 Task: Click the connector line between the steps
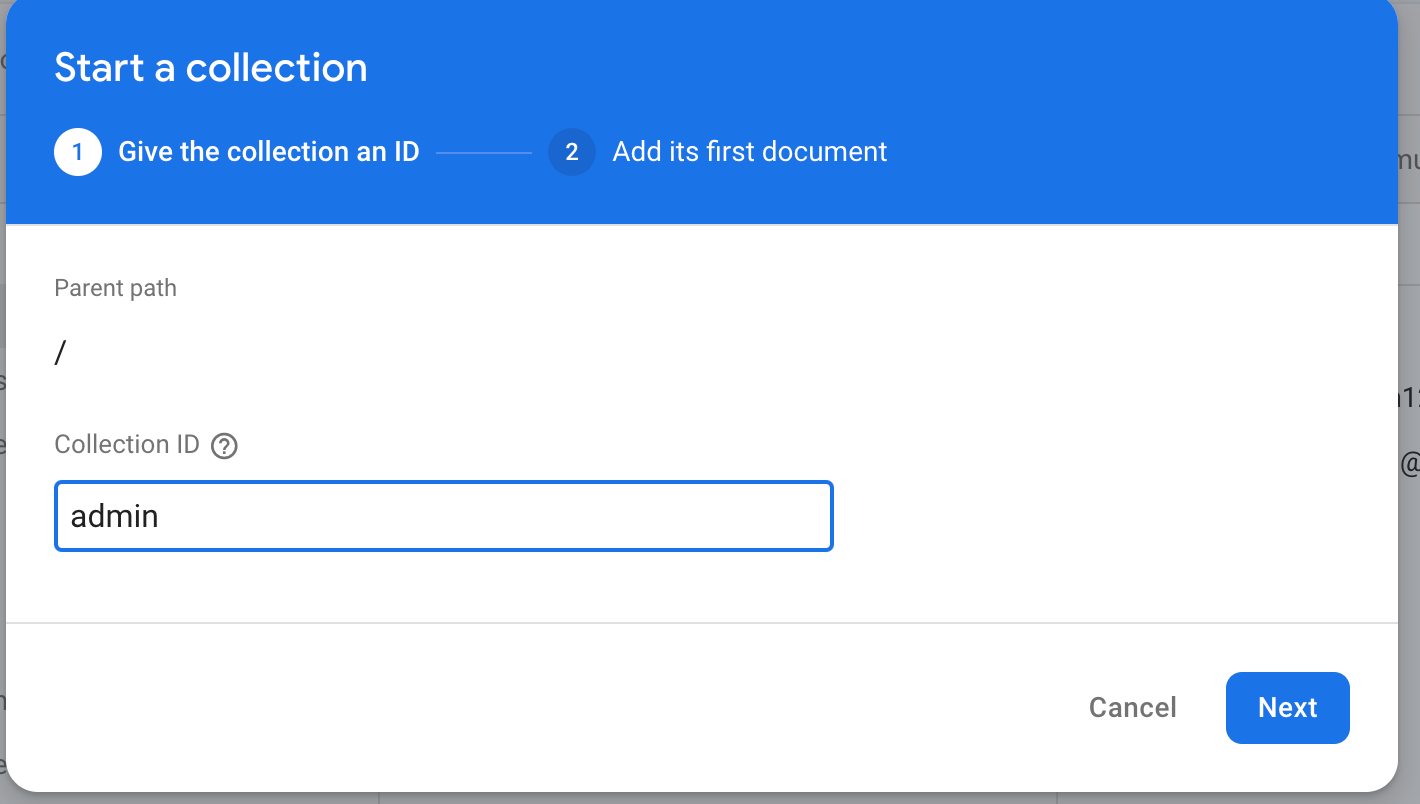click(484, 153)
